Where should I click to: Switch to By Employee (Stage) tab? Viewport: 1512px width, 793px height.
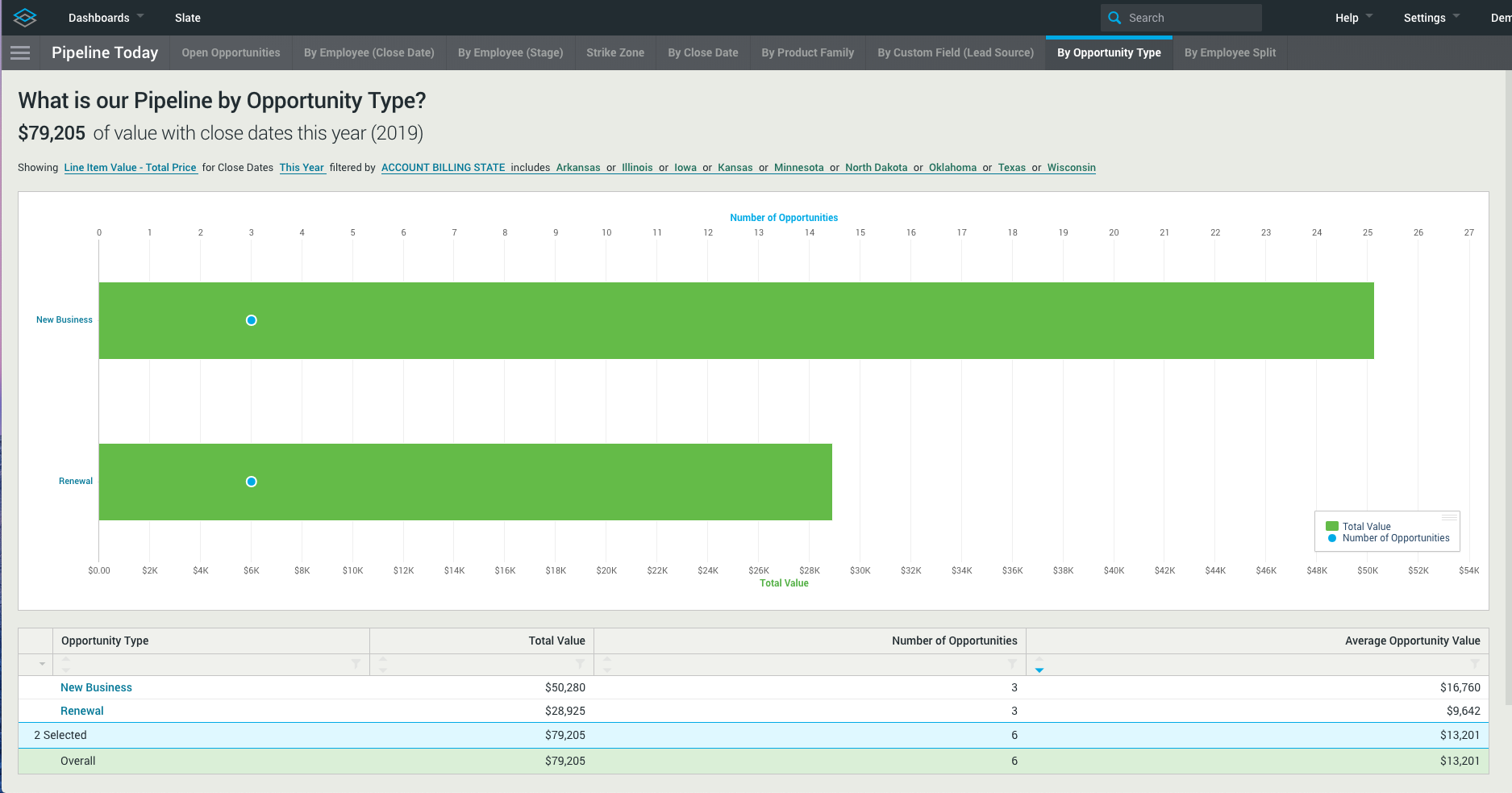pos(510,52)
